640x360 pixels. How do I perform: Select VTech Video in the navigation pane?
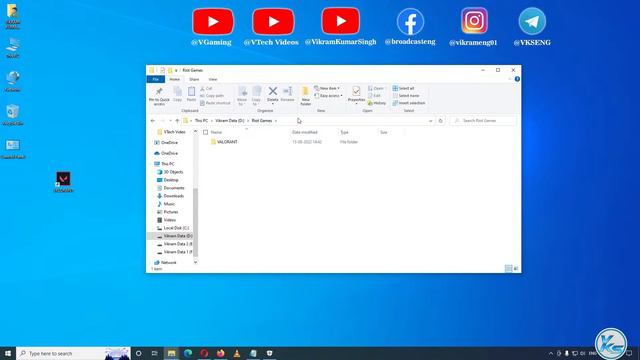(x=174, y=132)
